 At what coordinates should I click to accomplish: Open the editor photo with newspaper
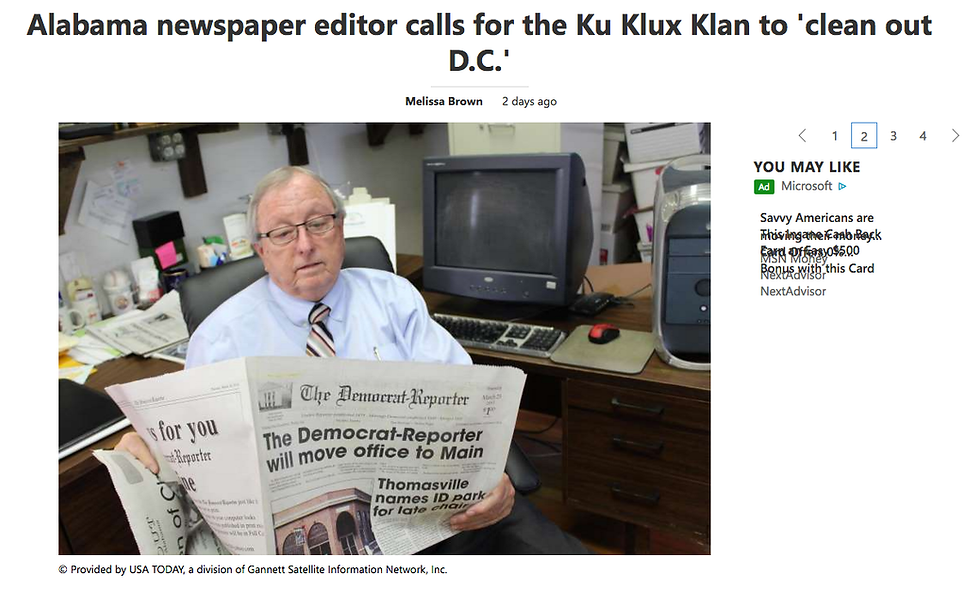tap(384, 338)
